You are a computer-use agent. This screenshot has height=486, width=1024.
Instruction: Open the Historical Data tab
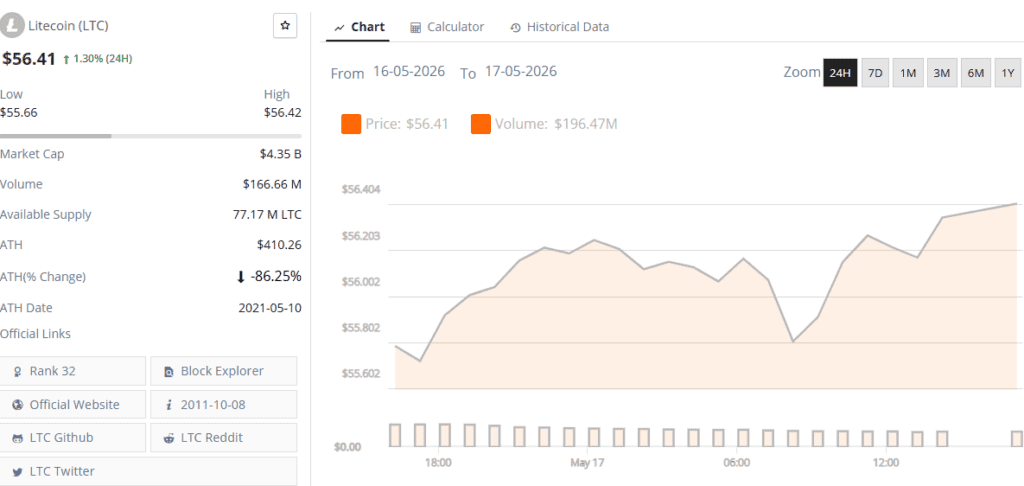pos(560,27)
